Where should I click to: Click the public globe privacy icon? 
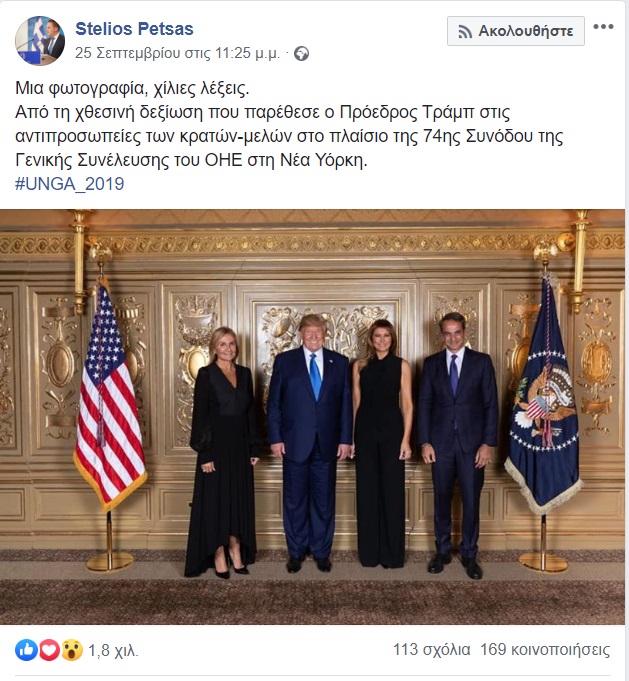point(302,53)
